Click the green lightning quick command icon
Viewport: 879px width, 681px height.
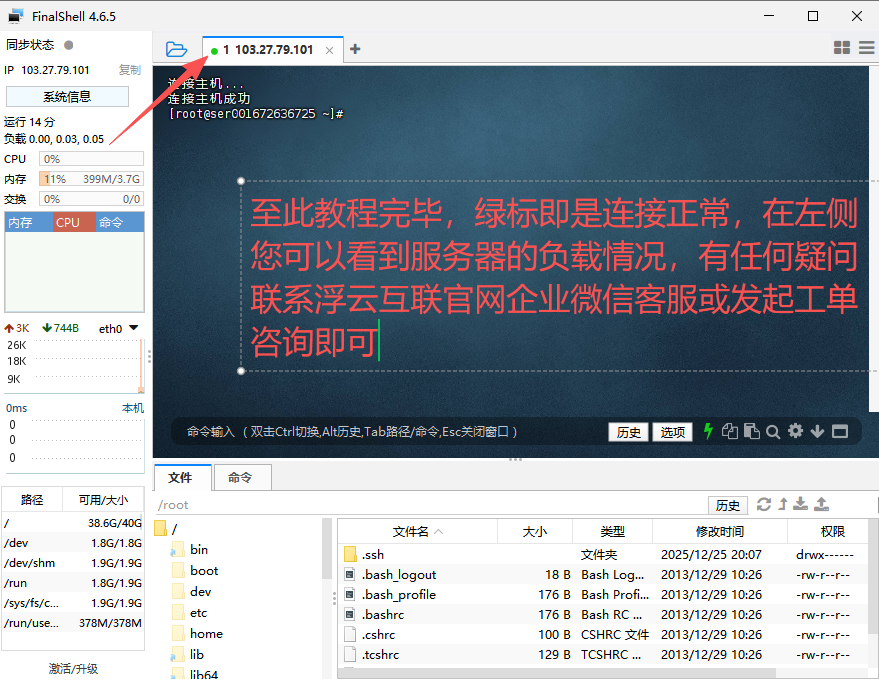pyautogui.click(x=708, y=431)
